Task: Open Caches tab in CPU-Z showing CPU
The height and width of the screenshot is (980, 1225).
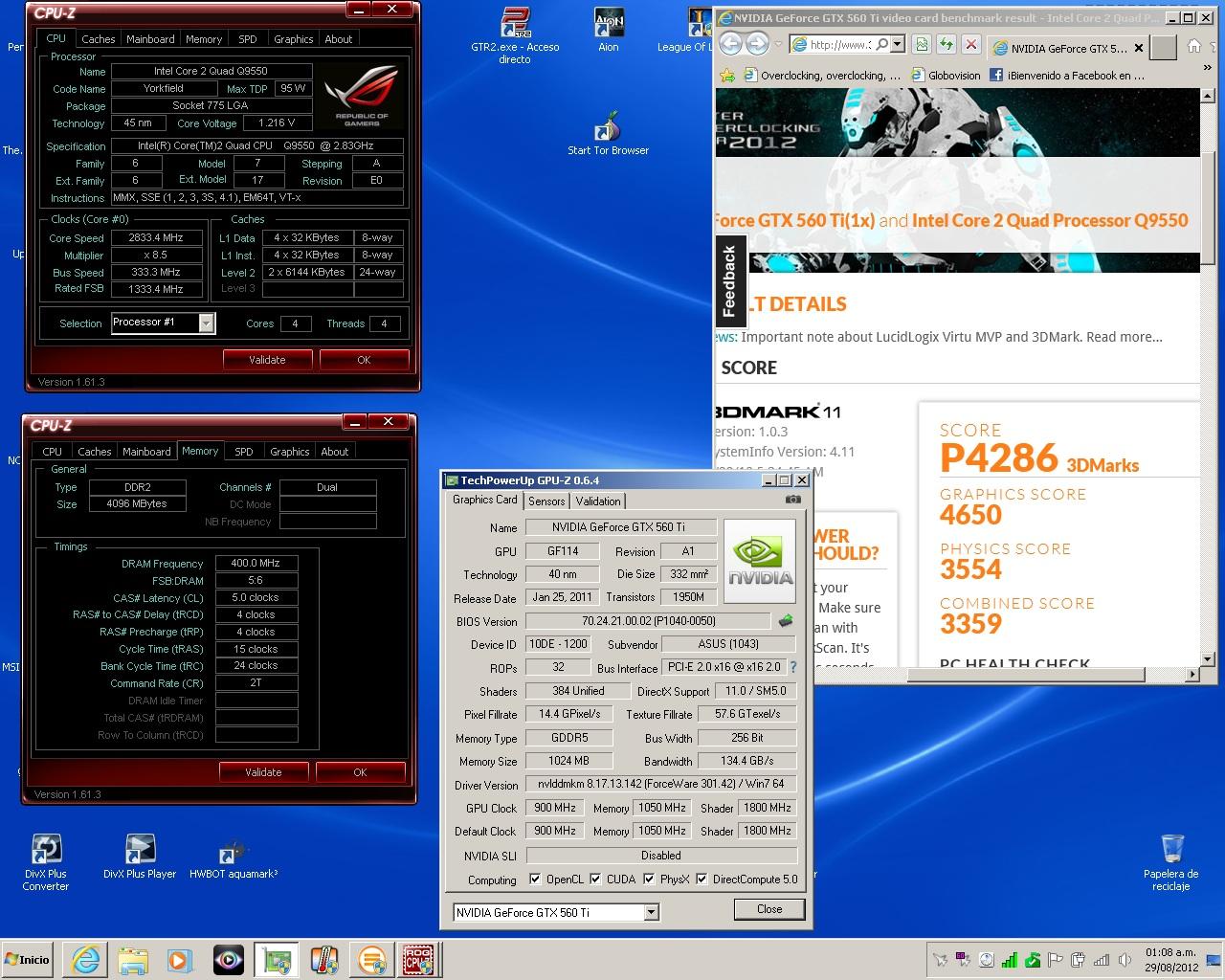Action: click(x=98, y=39)
